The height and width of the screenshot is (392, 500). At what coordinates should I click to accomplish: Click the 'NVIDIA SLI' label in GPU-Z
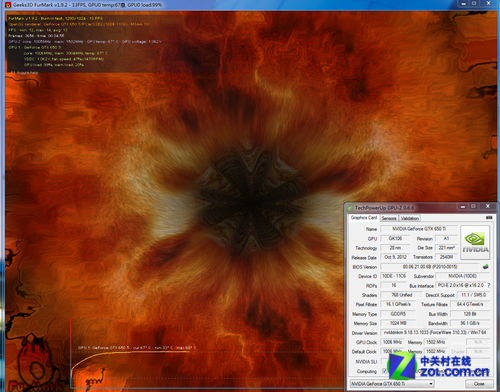click(x=366, y=362)
